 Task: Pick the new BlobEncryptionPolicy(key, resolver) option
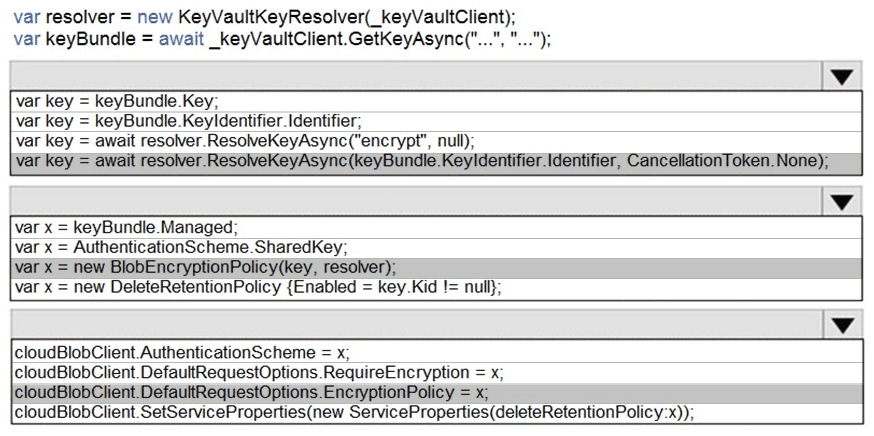[206, 267]
